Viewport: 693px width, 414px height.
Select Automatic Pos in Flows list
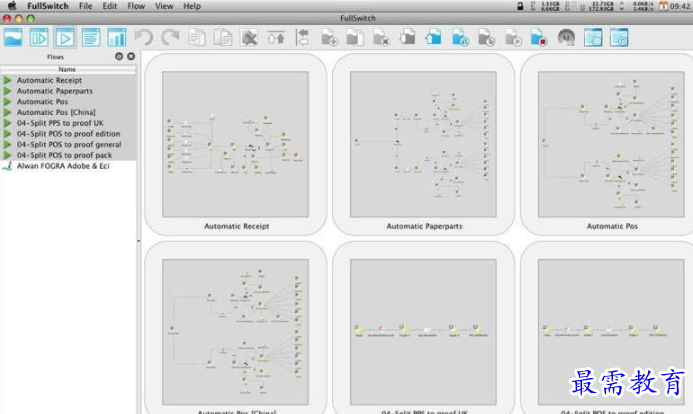[68, 102]
